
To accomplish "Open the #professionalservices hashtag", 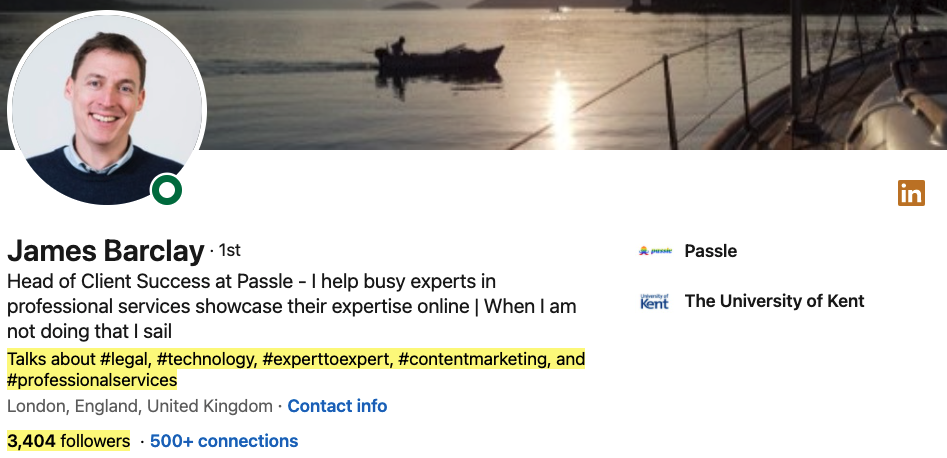I will point(92,381).
